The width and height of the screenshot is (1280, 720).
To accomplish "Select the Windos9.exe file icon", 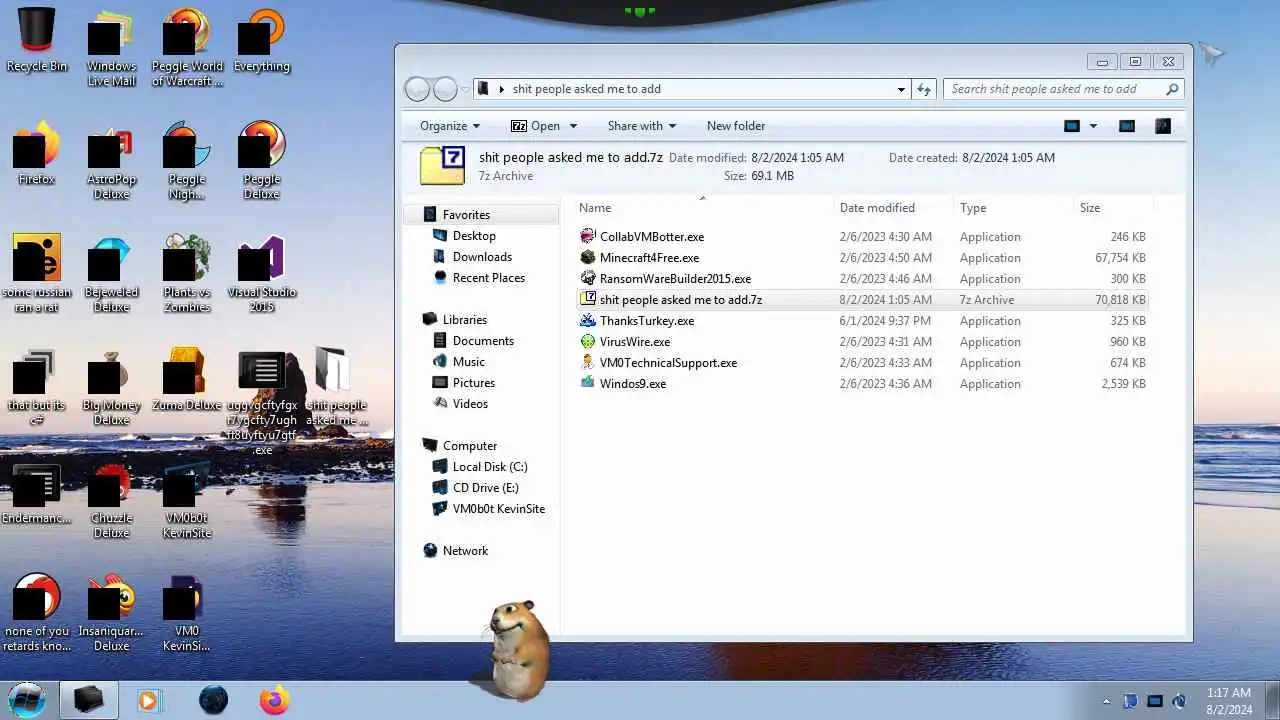I will point(588,384).
